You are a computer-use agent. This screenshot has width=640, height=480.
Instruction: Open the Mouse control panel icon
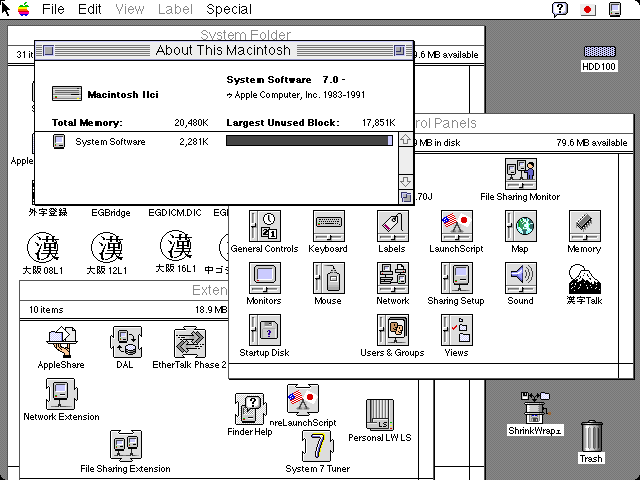[329, 278]
